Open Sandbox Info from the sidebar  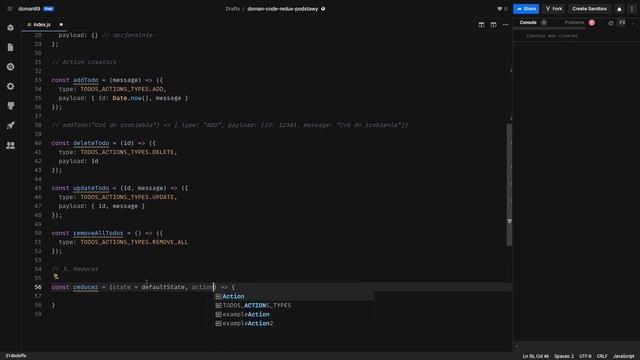pyautogui.click(x=11, y=28)
